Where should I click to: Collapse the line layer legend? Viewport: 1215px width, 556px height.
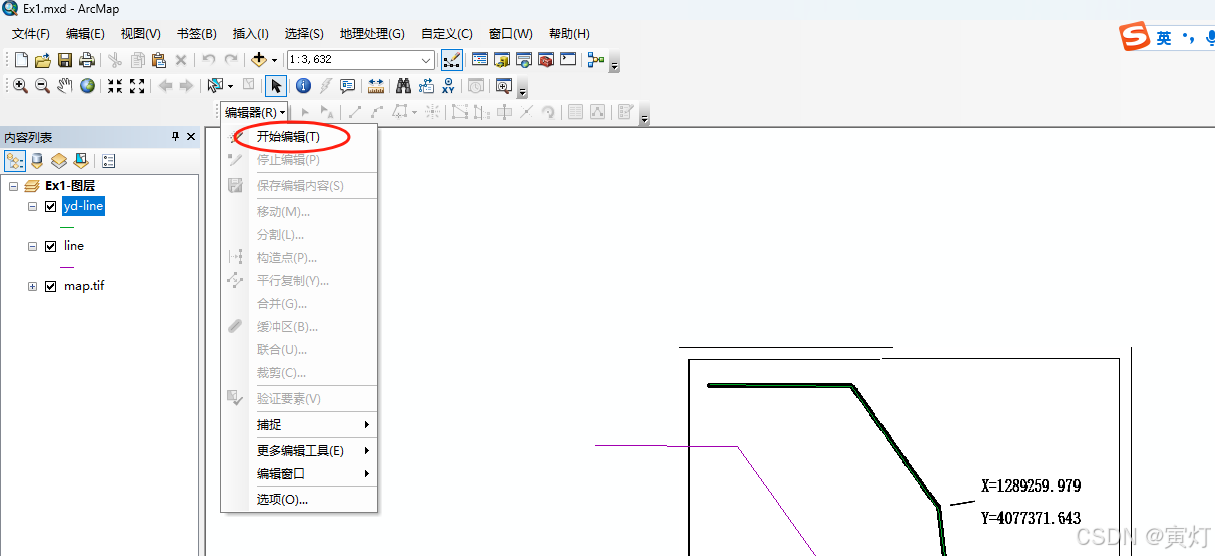[32, 246]
